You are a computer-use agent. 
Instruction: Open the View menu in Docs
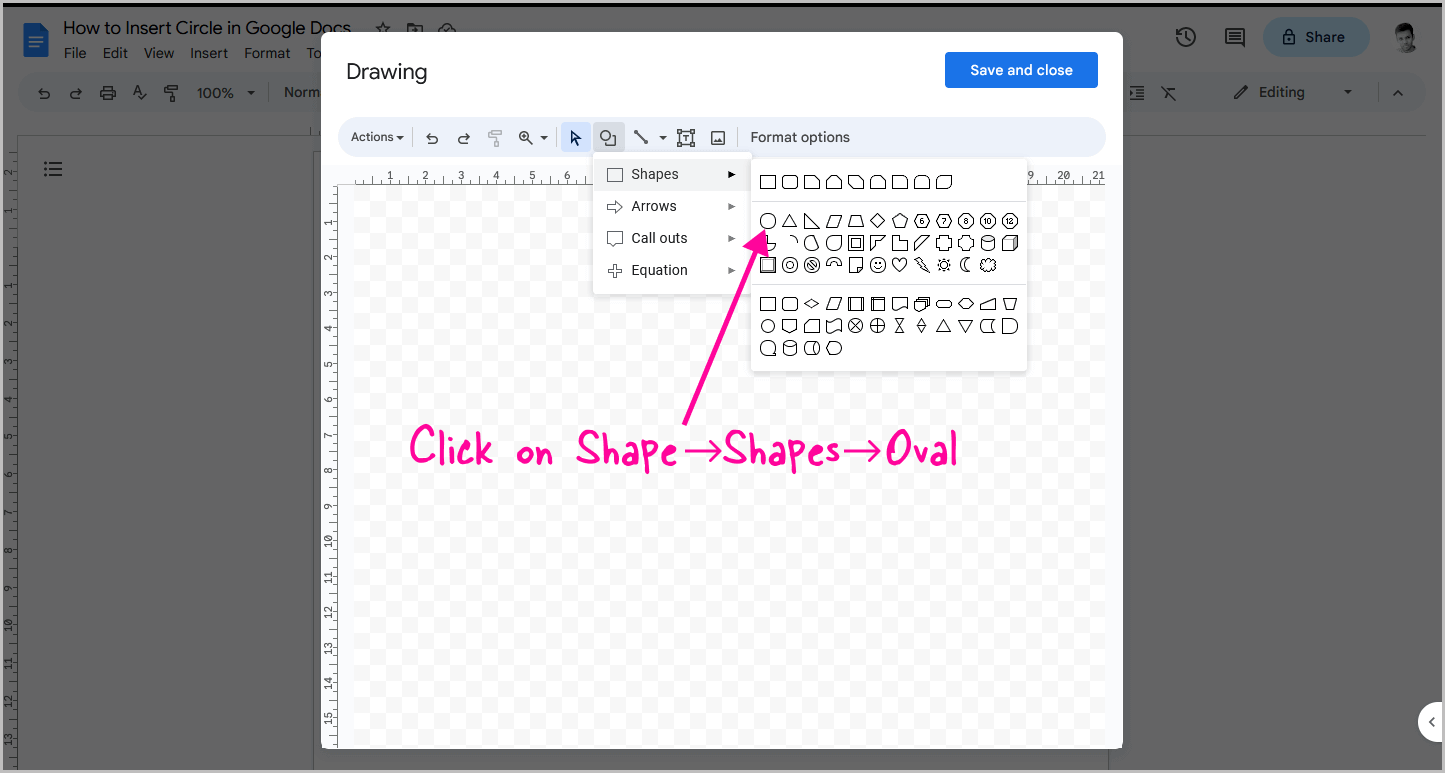point(159,53)
